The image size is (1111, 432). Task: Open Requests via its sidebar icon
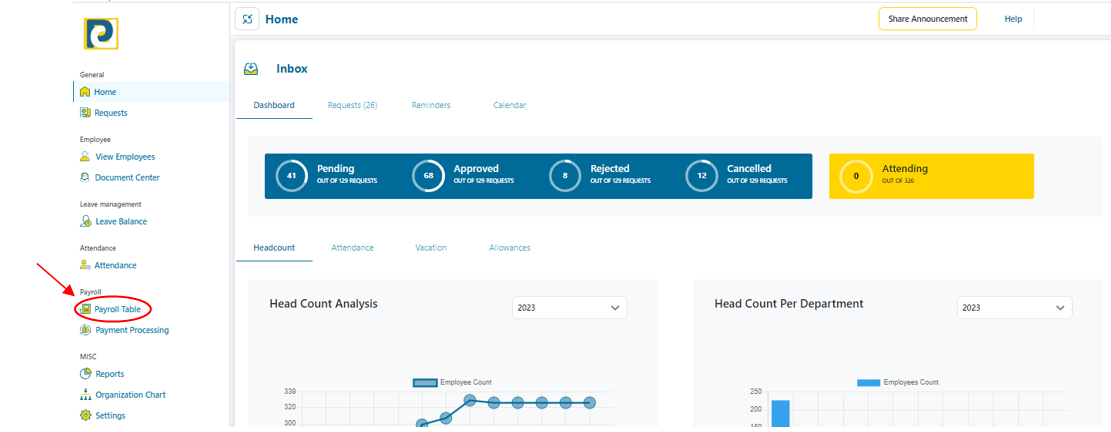click(x=85, y=113)
